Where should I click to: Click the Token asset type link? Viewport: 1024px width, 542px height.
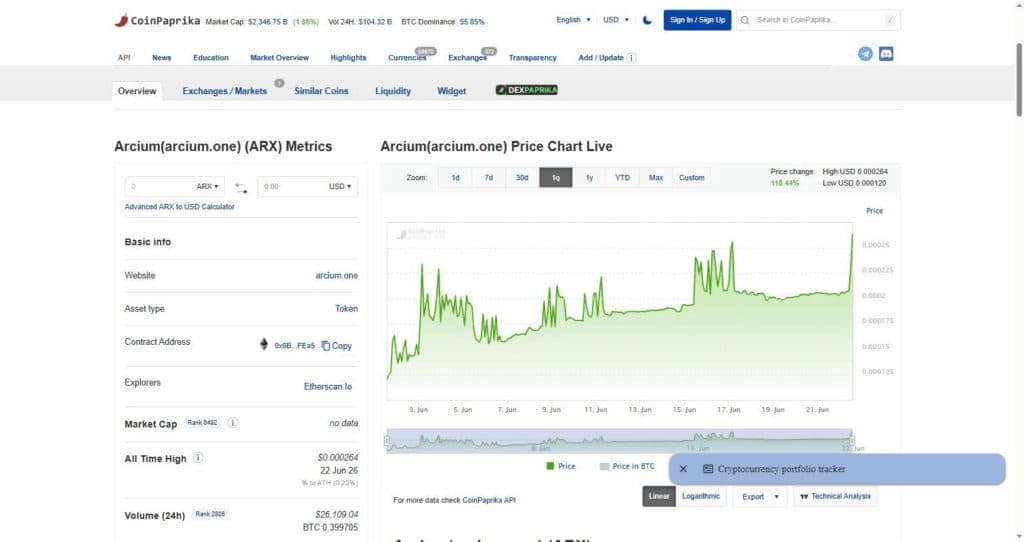(346, 308)
